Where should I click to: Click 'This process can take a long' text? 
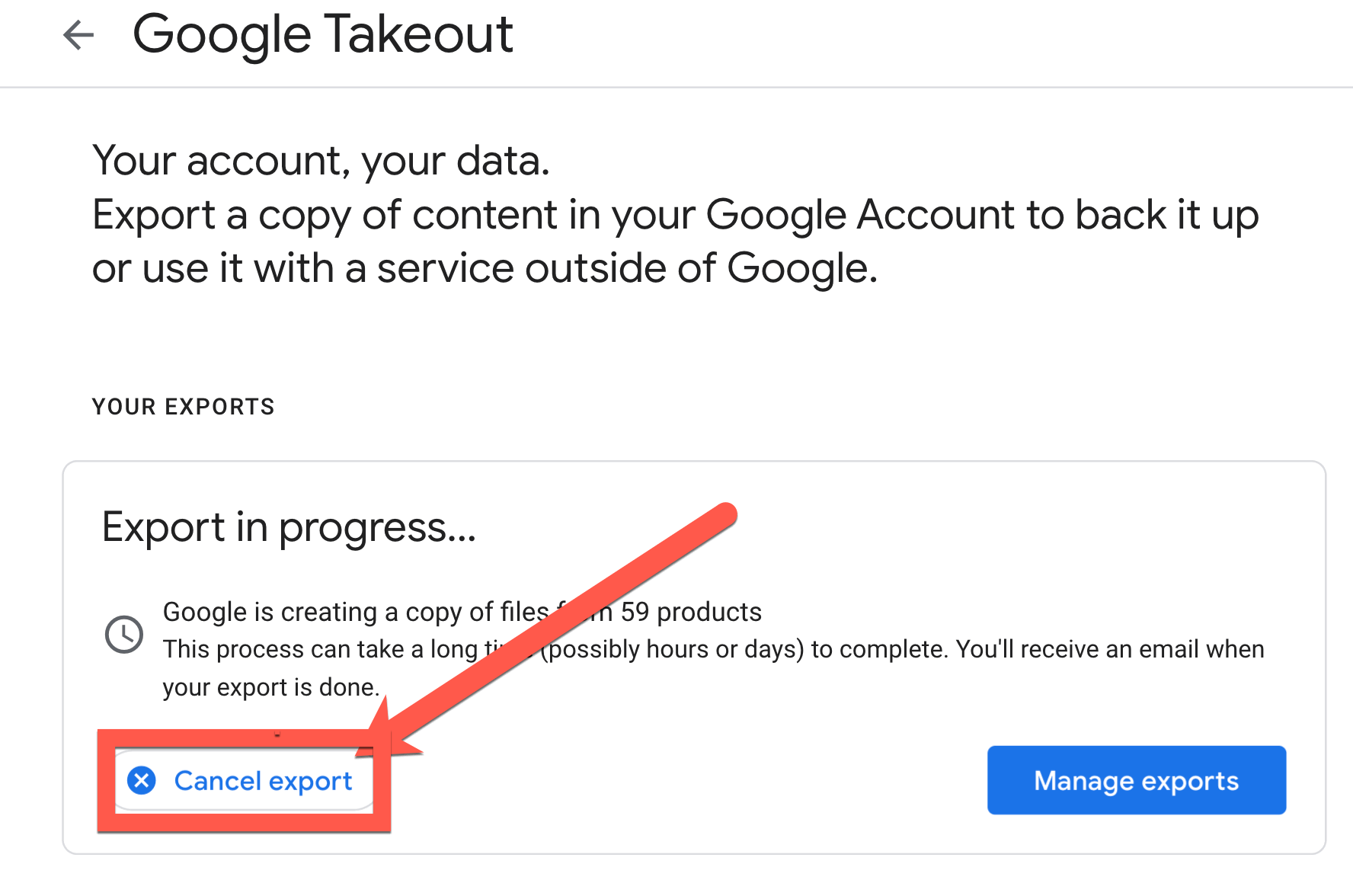[321, 649]
